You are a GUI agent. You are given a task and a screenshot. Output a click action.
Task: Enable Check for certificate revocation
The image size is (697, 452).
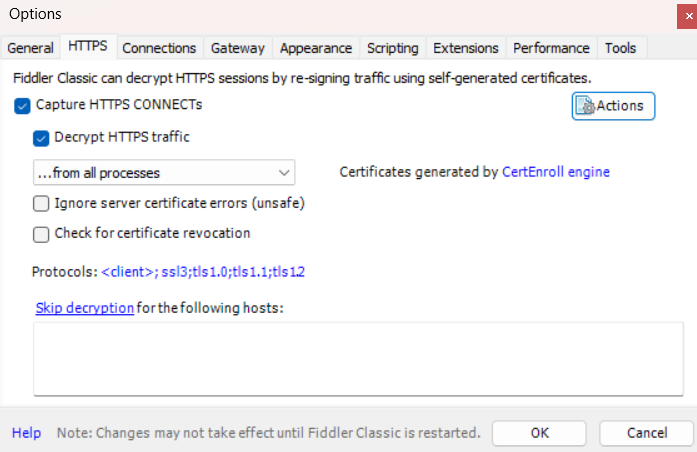(x=41, y=234)
